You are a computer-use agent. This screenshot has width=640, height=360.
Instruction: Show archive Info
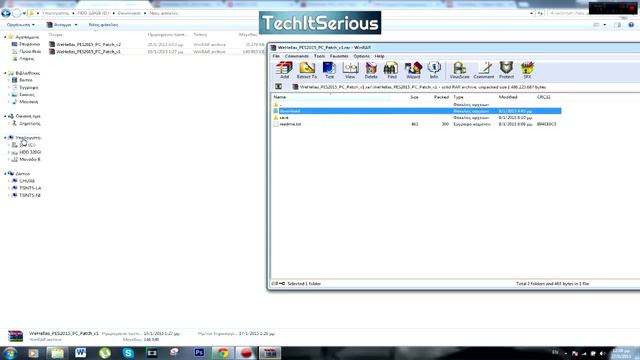(433, 70)
